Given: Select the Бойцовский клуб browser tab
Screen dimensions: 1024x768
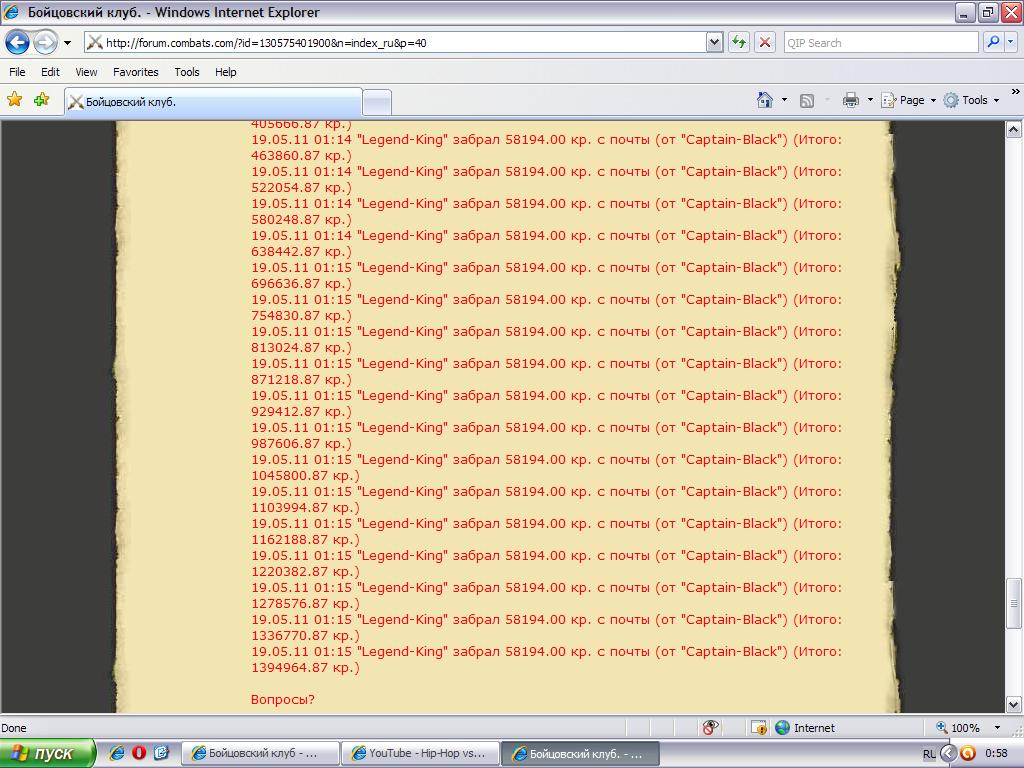Looking at the screenshot, I should (x=213, y=102).
